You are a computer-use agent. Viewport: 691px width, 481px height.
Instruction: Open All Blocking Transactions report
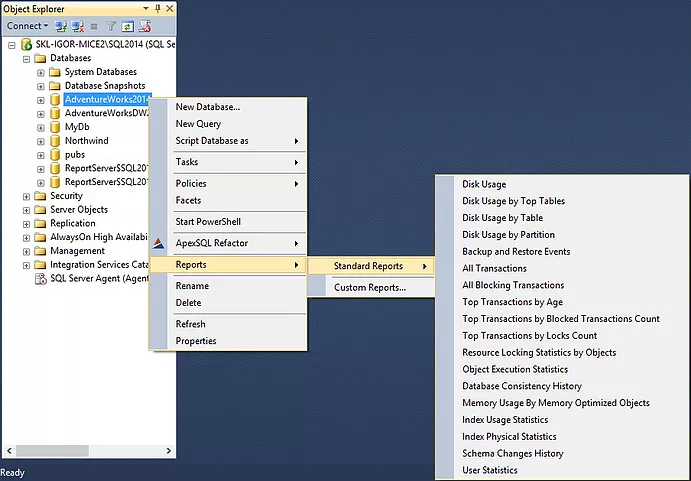pos(562,285)
